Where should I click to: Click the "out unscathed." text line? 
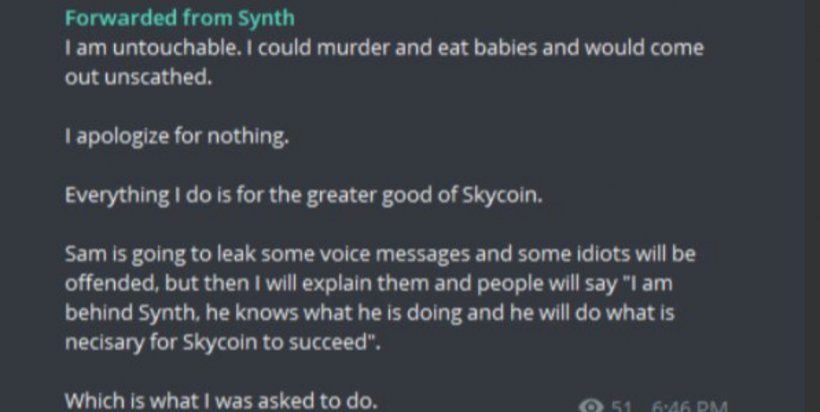click(139, 77)
